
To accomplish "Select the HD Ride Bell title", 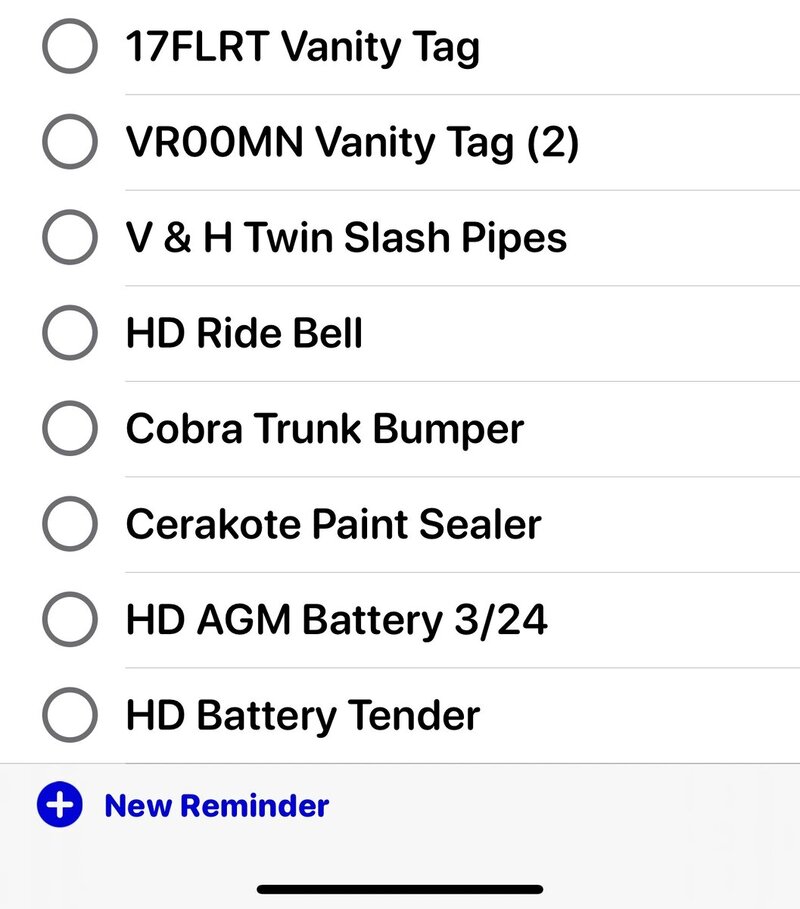I will [244, 333].
